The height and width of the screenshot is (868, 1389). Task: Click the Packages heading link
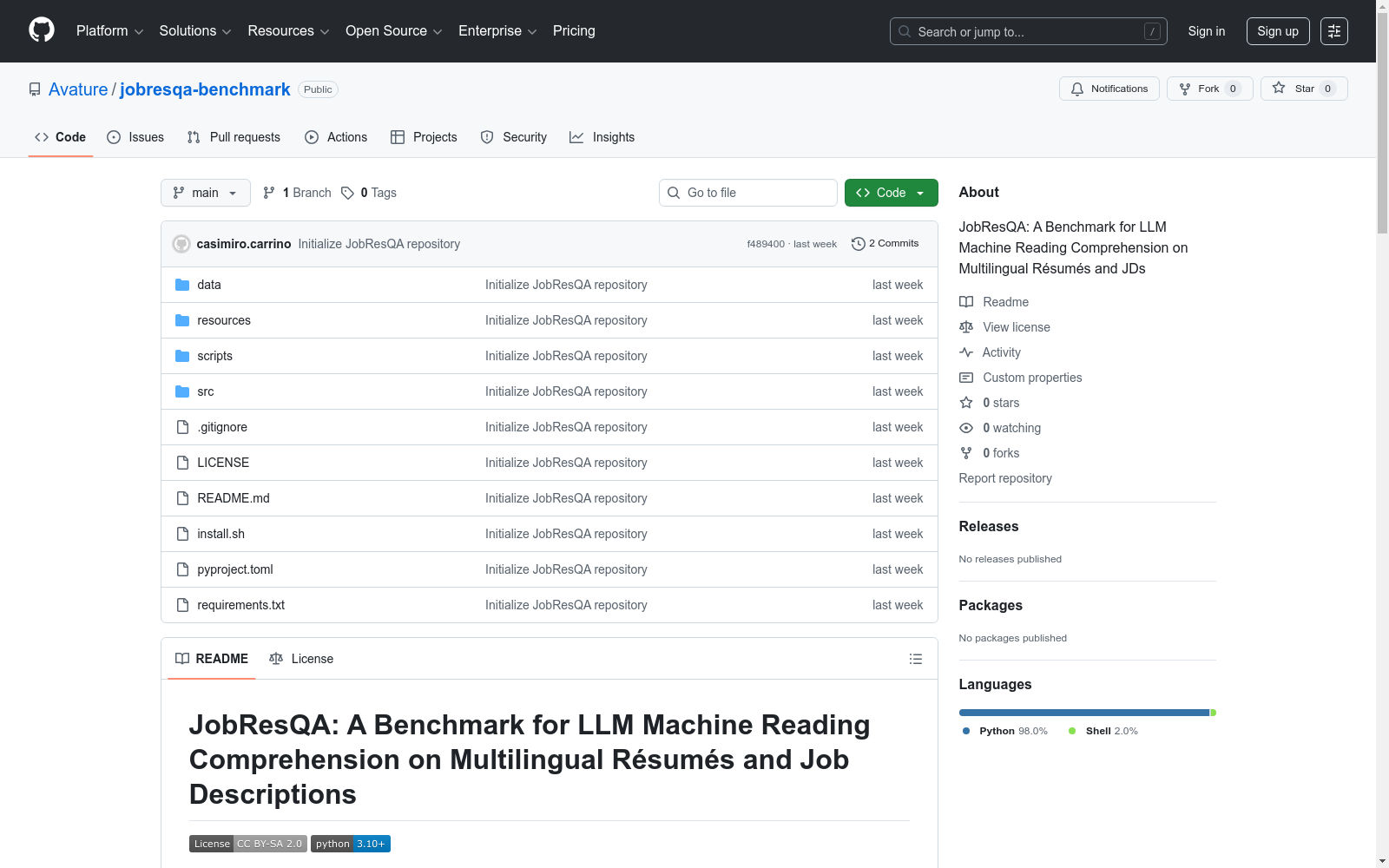coord(991,605)
